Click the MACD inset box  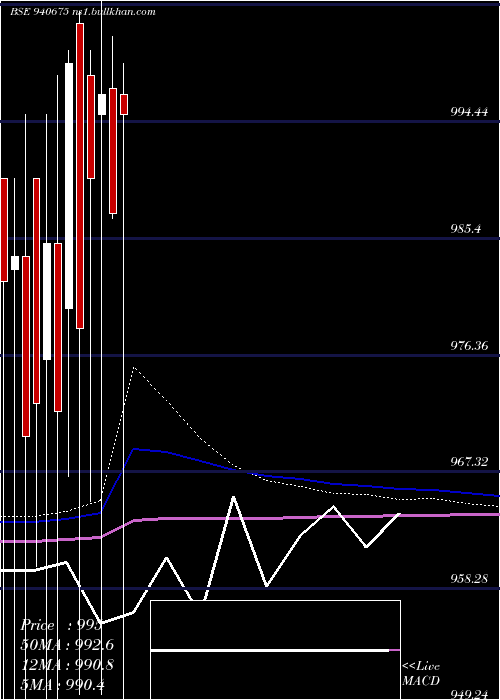click(x=275, y=650)
